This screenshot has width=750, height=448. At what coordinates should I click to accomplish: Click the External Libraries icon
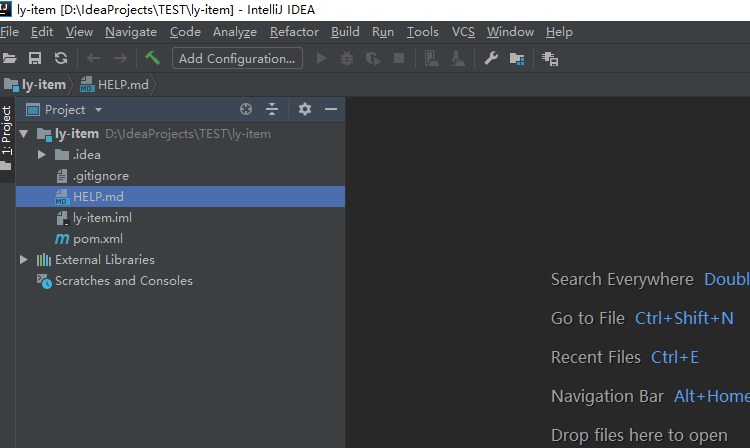click(44, 260)
